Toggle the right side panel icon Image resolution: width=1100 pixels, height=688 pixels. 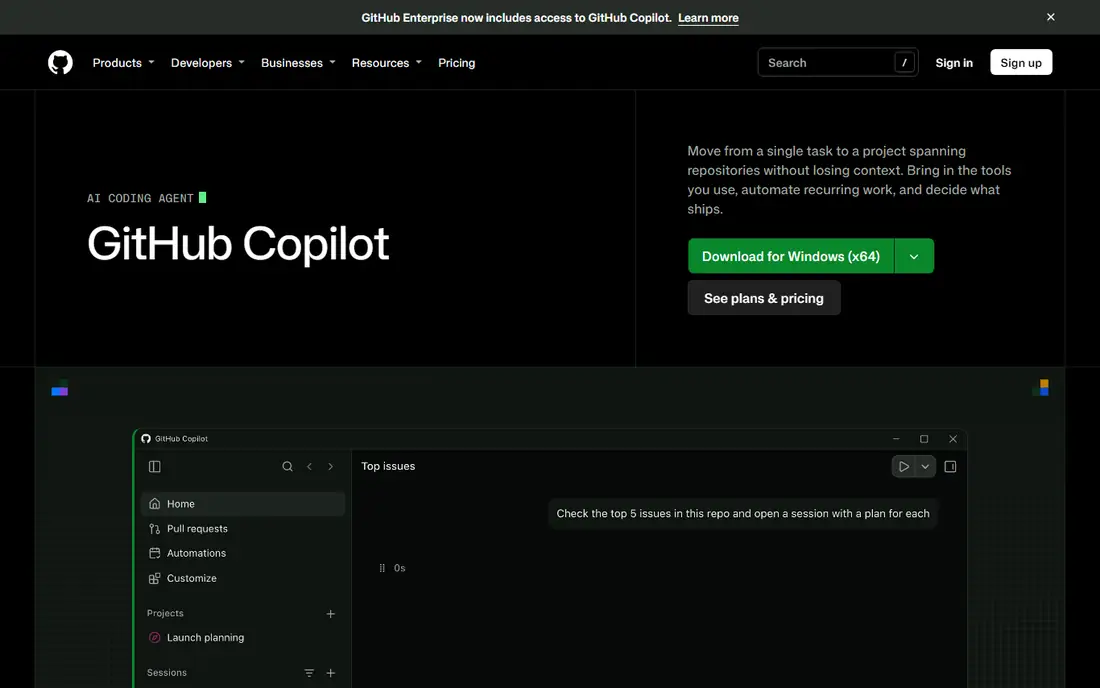950,466
